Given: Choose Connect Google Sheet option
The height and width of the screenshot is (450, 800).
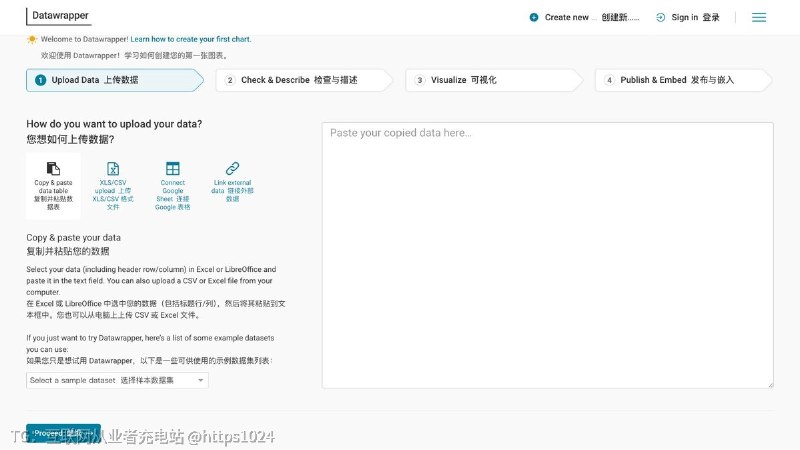Looking at the screenshot, I should 172,186.
